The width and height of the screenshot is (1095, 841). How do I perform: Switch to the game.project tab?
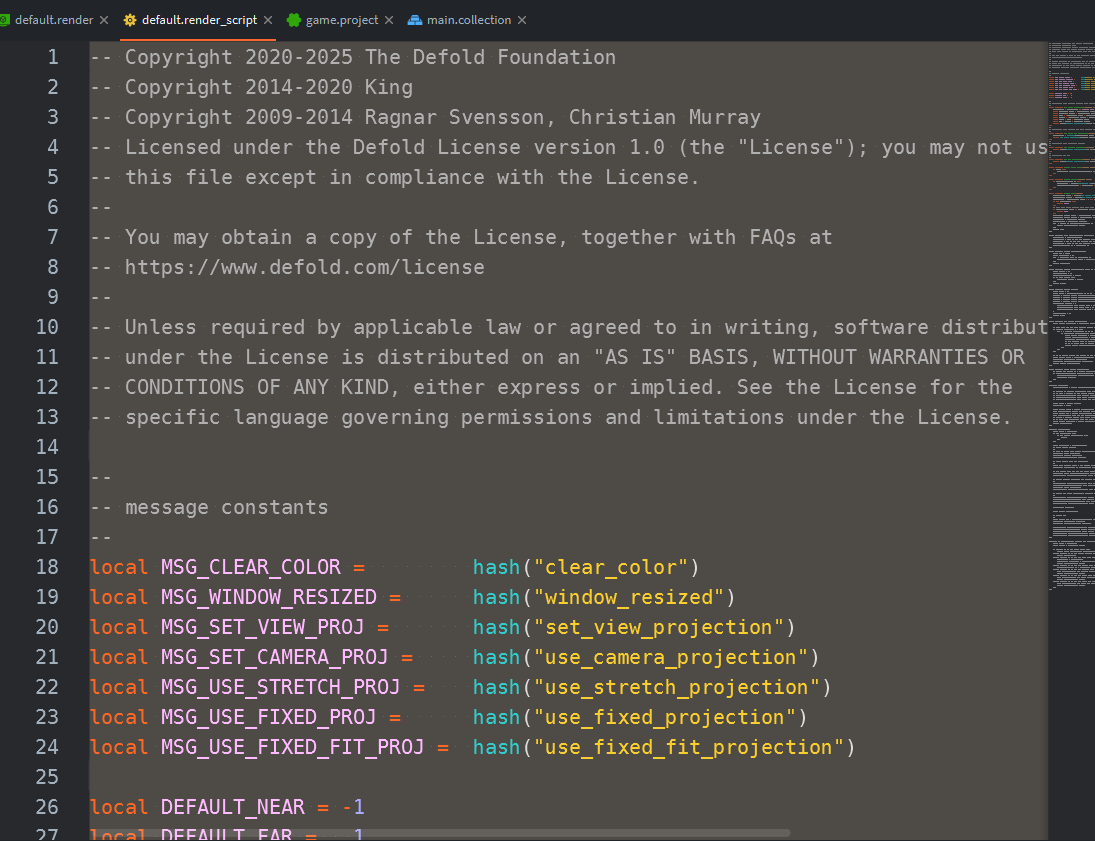pos(342,20)
